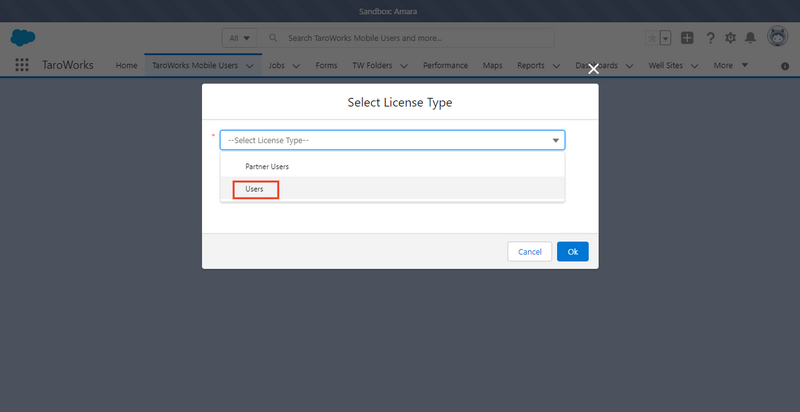Open the Setup gear icon

coord(730,38)
